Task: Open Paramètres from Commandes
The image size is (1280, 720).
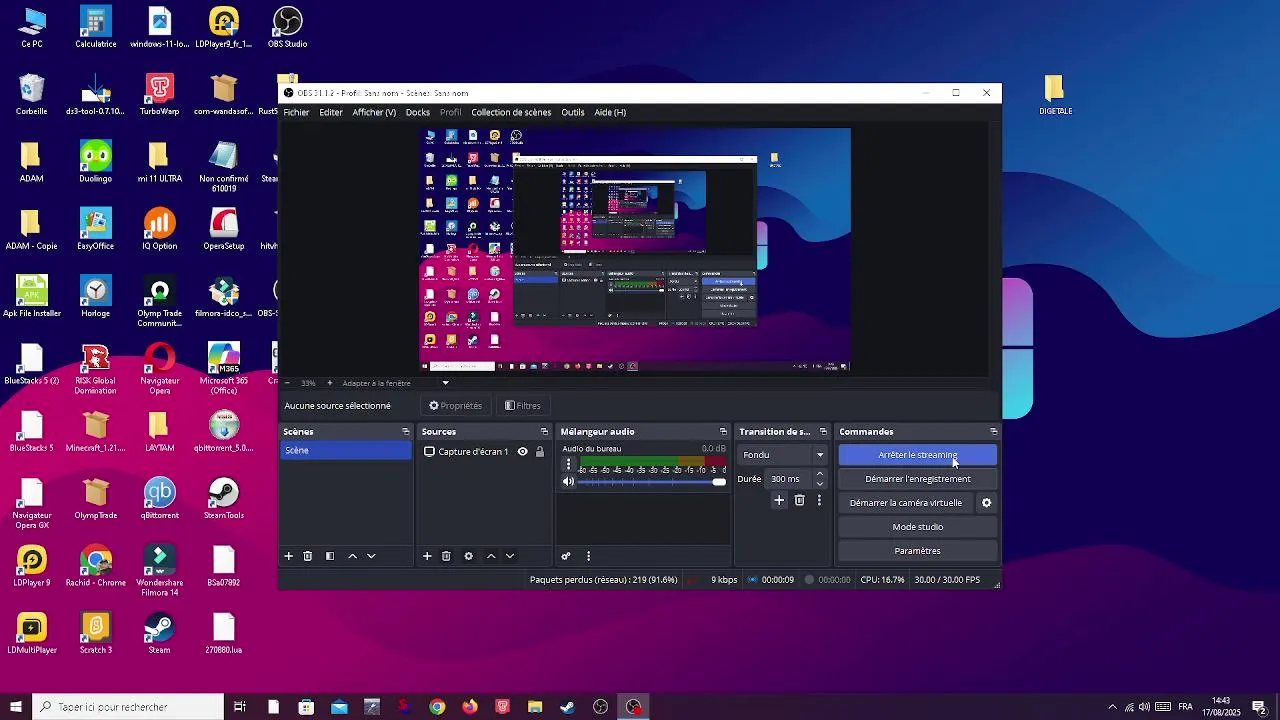Action: [x=917, y=551]
